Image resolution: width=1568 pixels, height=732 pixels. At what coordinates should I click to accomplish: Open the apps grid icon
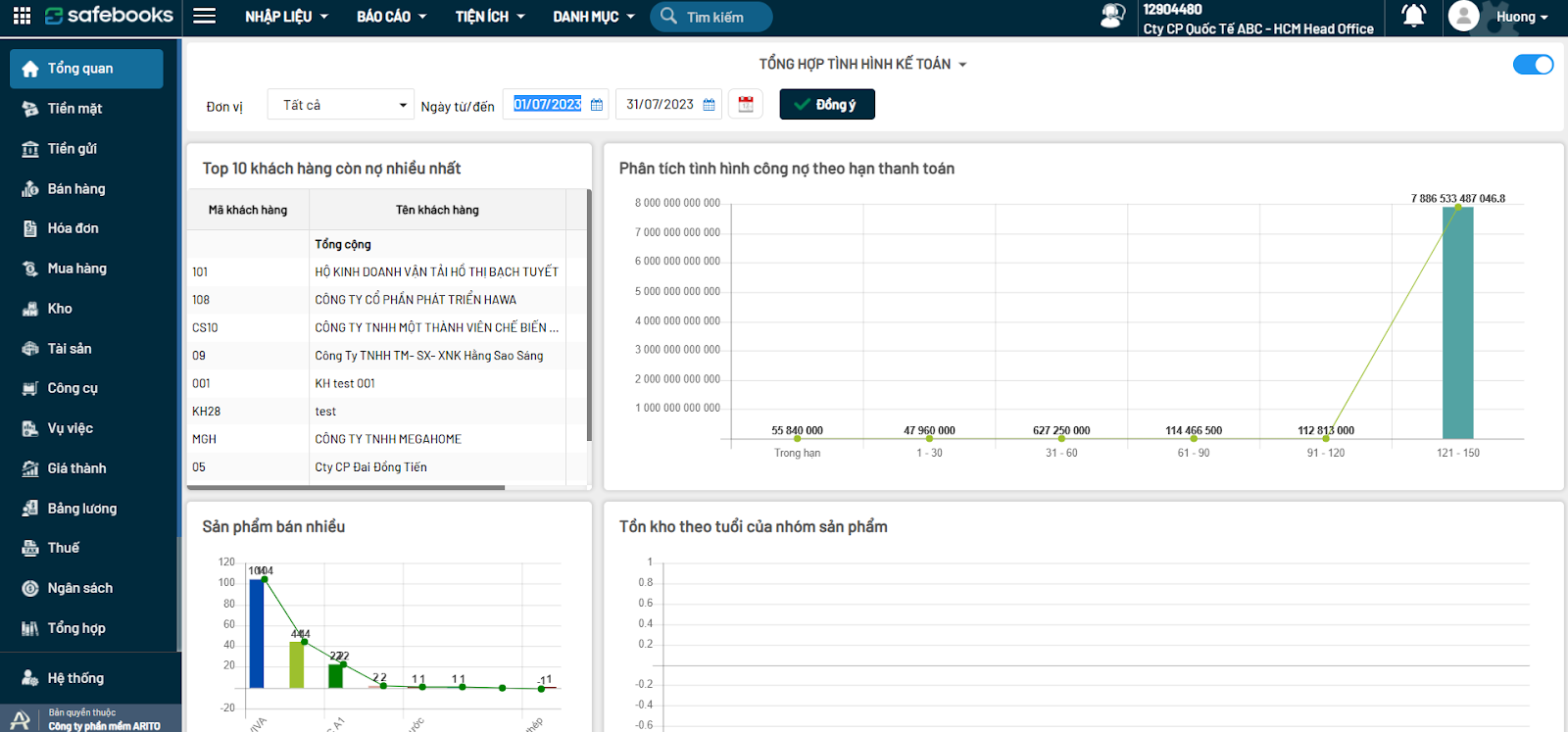click(x=22, y=16)
